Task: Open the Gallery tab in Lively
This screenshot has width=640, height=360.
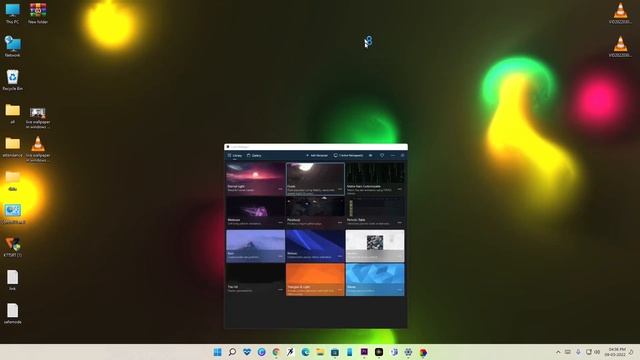Action: [x=254, y=156]
